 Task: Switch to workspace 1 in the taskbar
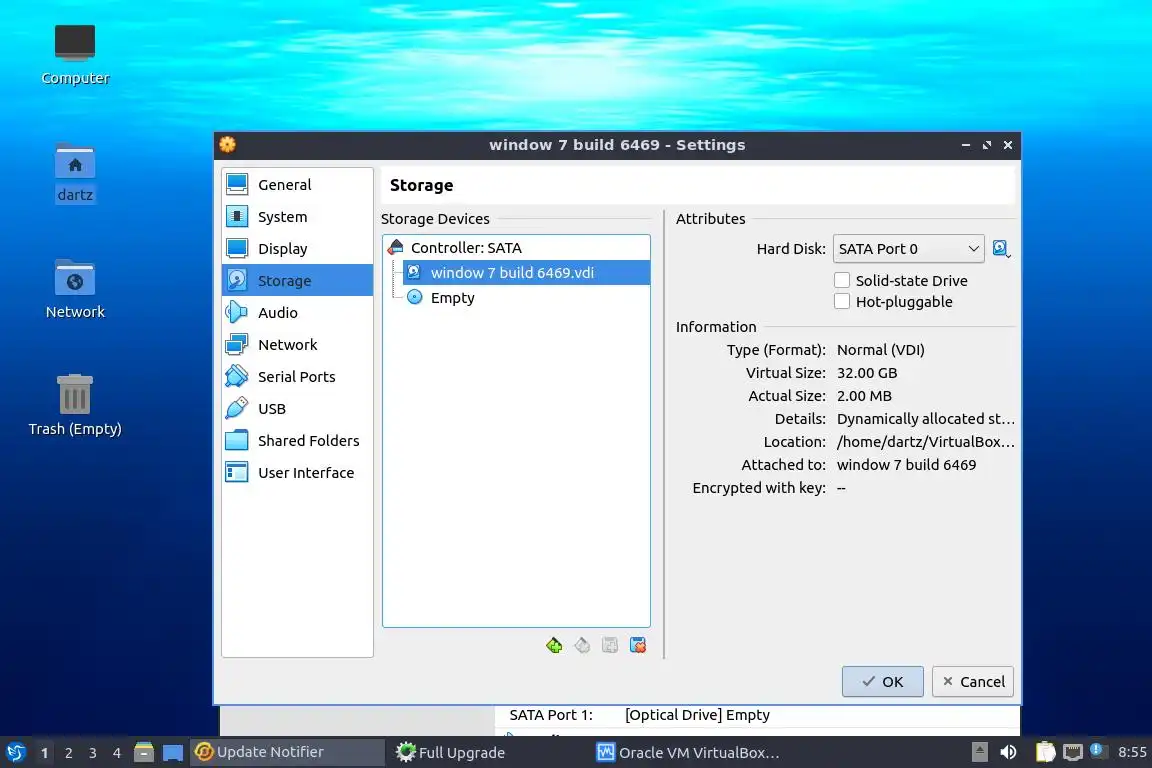click(45, 753)
